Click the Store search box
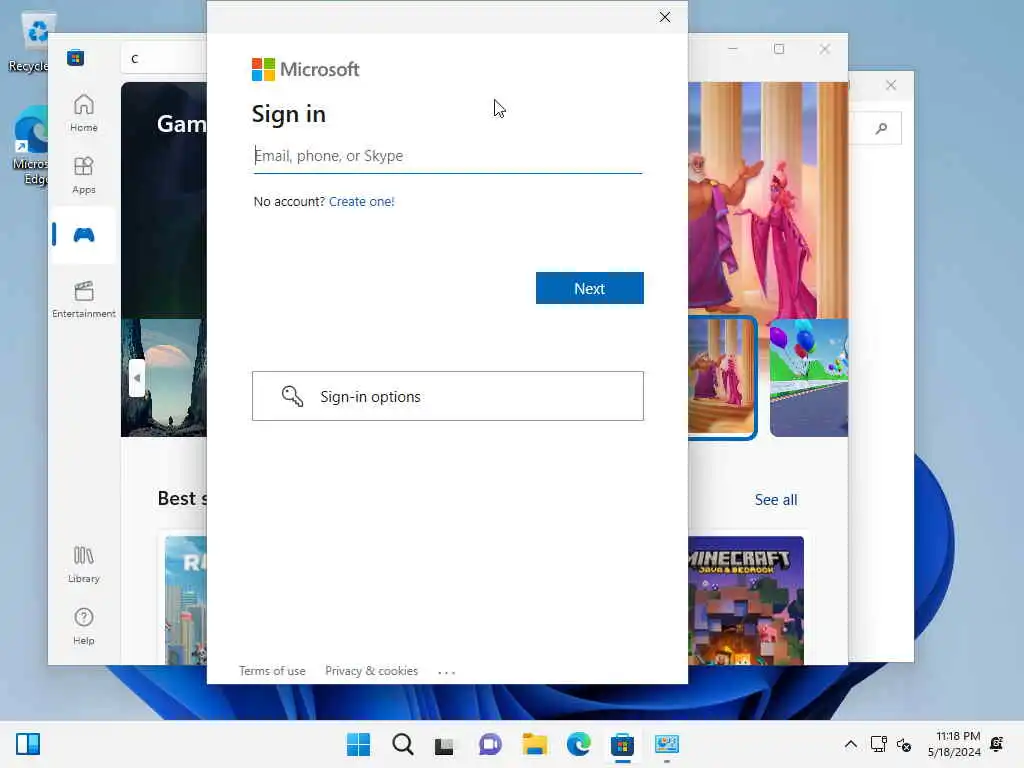Viewport: 1024px width, 768px height. [165, 59]
